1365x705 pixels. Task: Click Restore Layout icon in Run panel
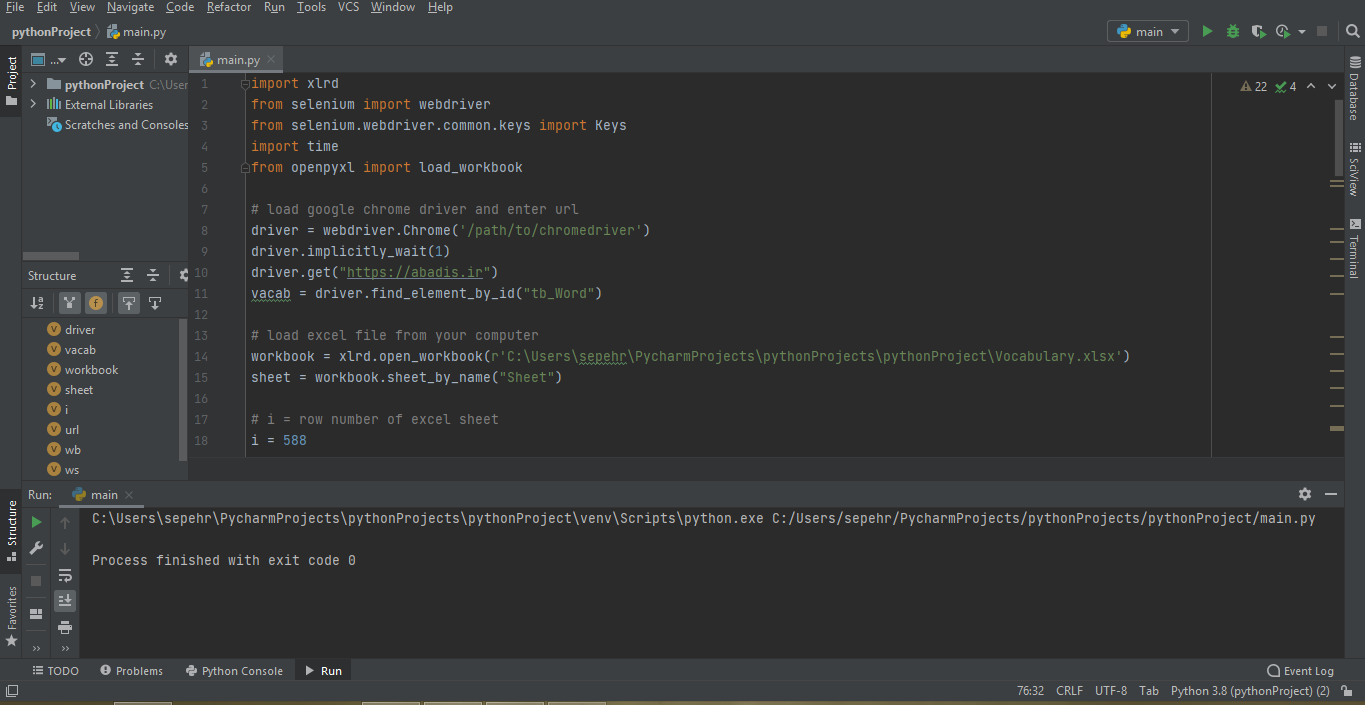[x=36, y=614]
